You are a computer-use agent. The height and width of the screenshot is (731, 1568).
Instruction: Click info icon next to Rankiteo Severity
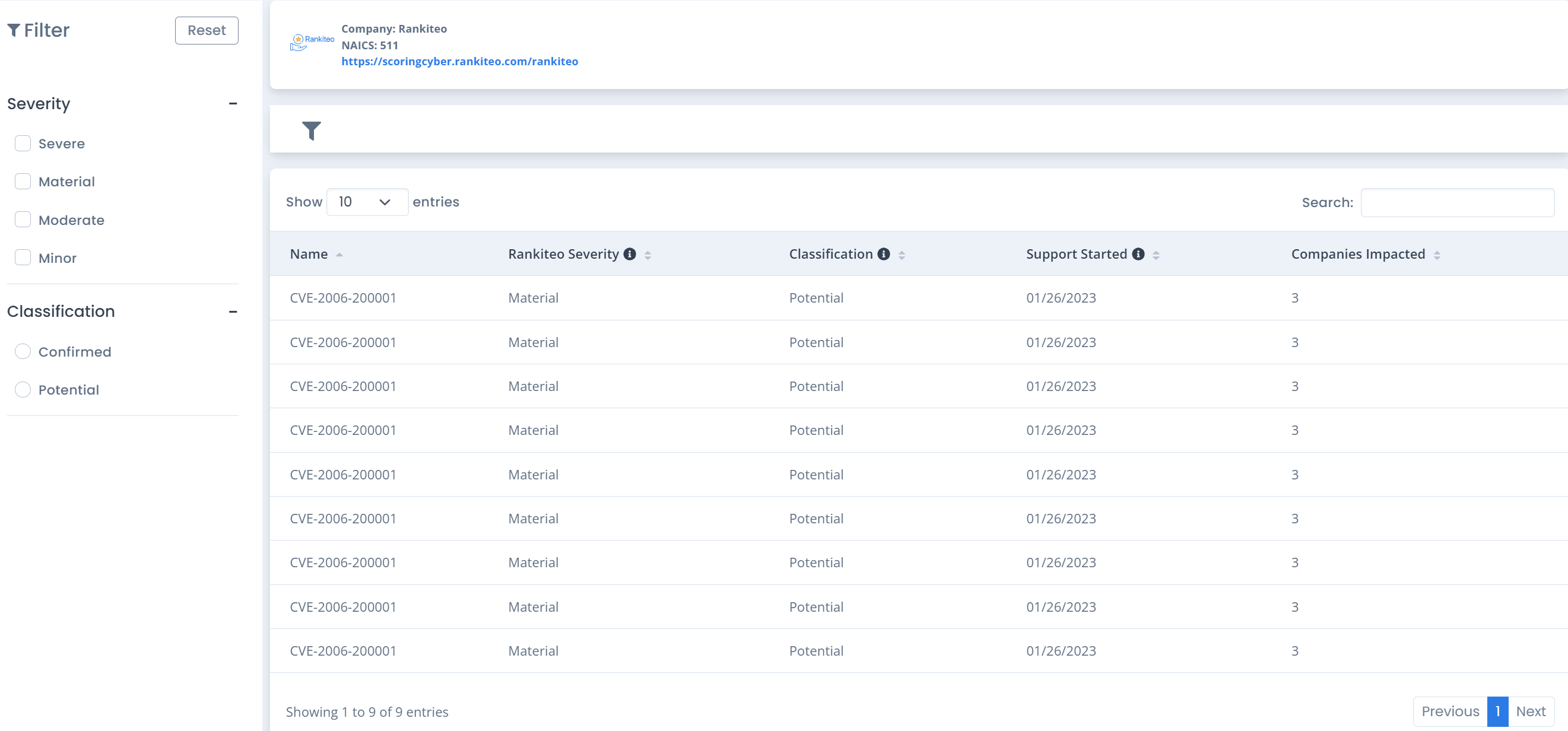coord(630,255)
